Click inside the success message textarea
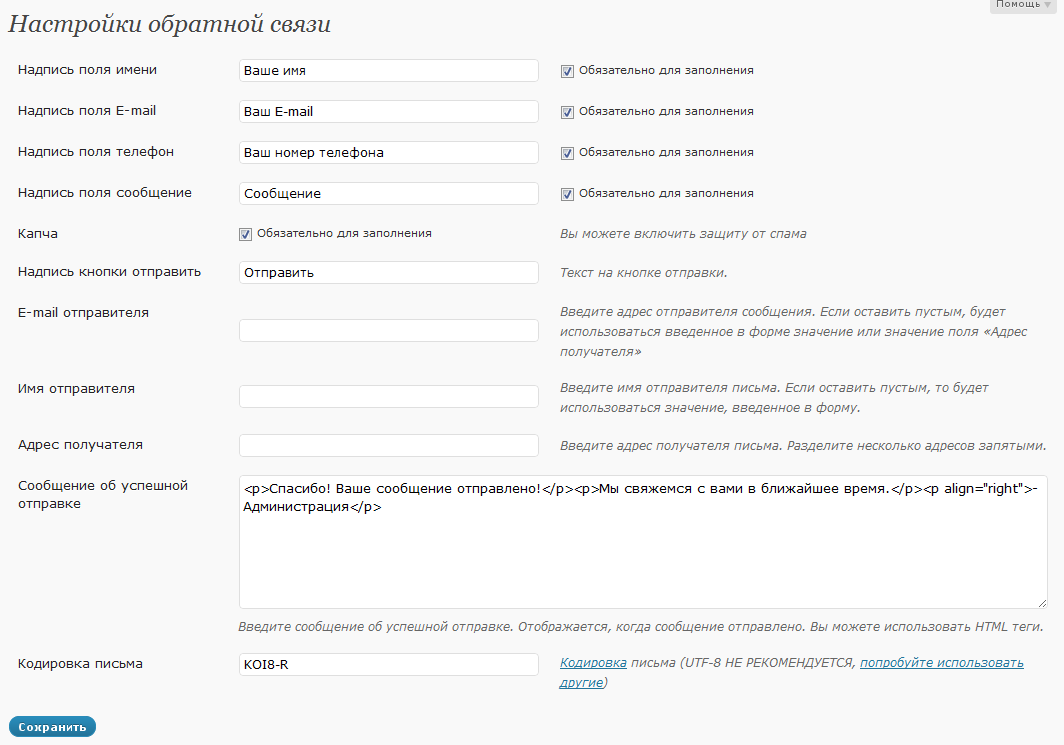Screen dimensions: 1064x745 643,542
